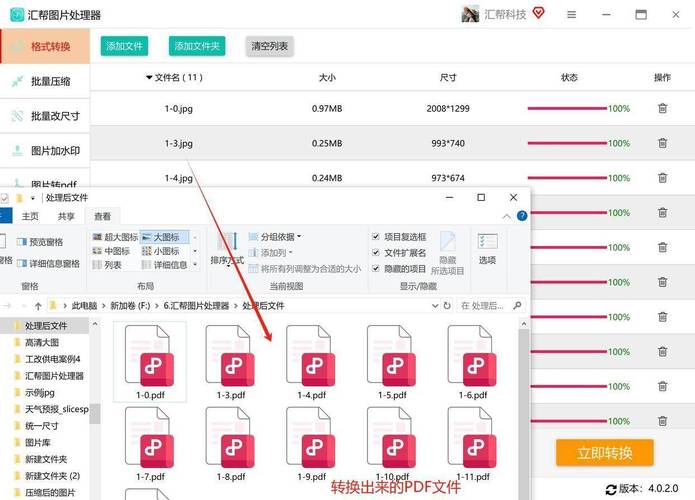The image size is (695, 500).
Task: Select the 1-5.pdf file
Action: 392,362
